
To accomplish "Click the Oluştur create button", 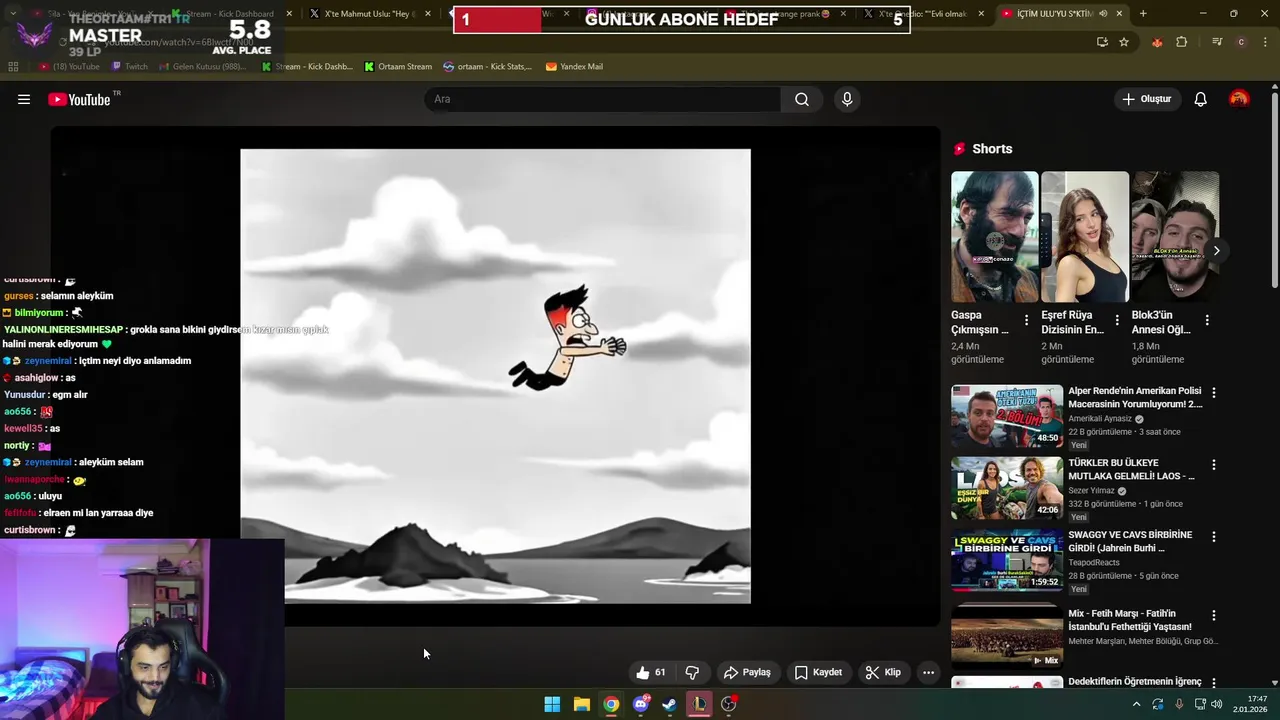I will pos(1146,99).
